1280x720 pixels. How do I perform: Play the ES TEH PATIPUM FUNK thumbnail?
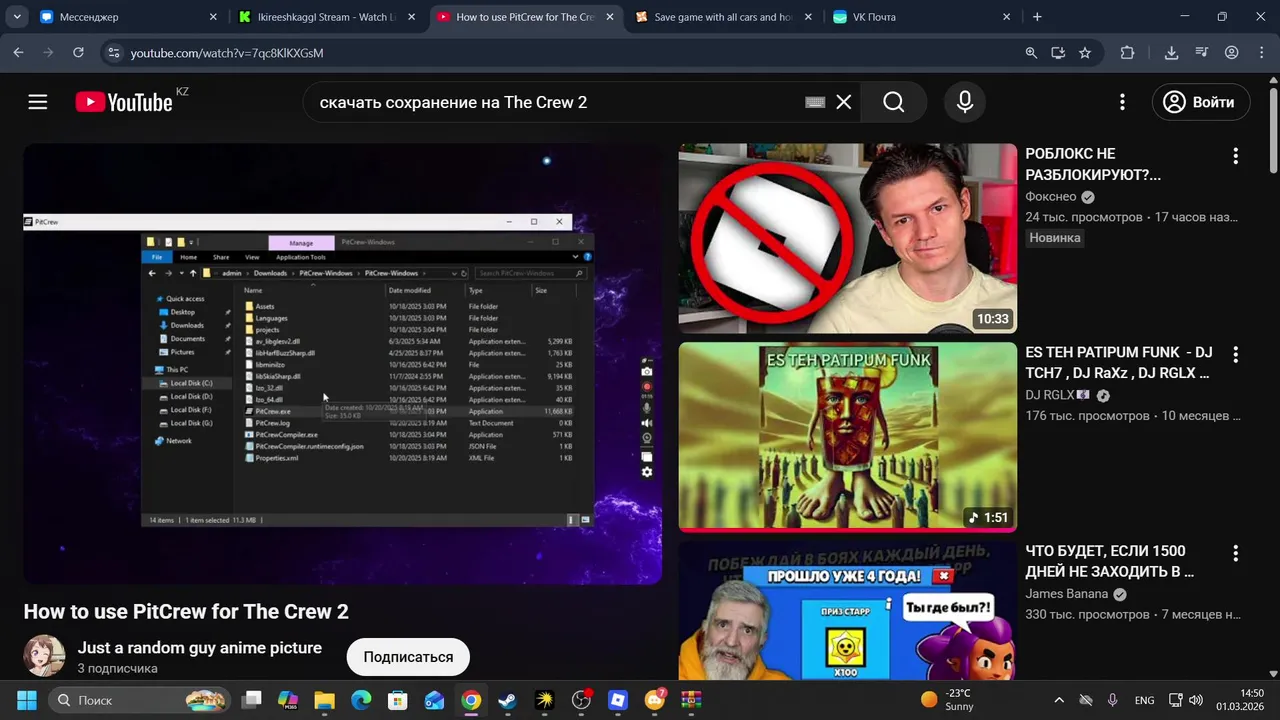coord(848,437)
